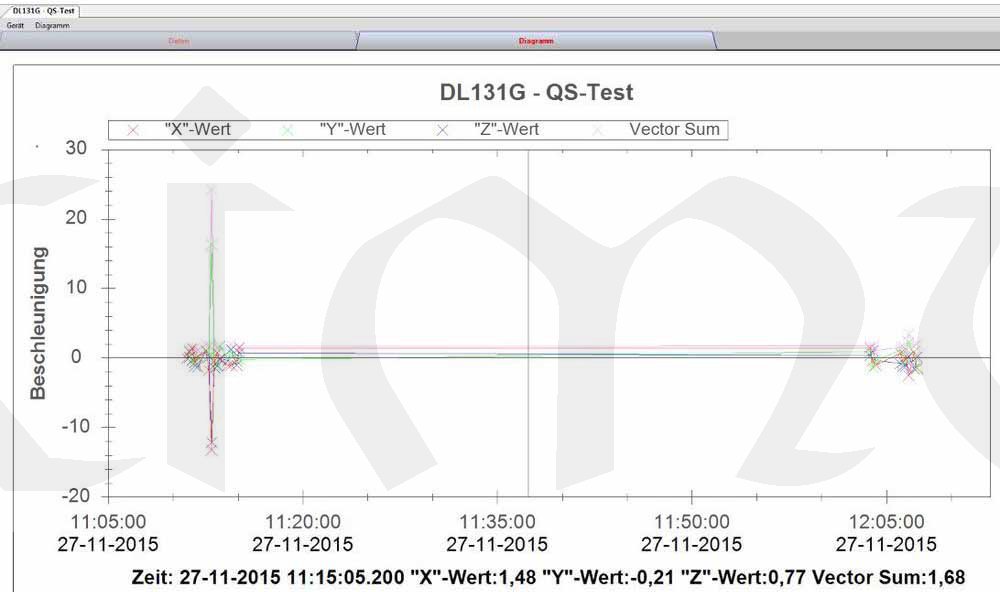Click the Vector Sum legend marker
This screenshot has height=592, width=1000.
tap(599, 130)
